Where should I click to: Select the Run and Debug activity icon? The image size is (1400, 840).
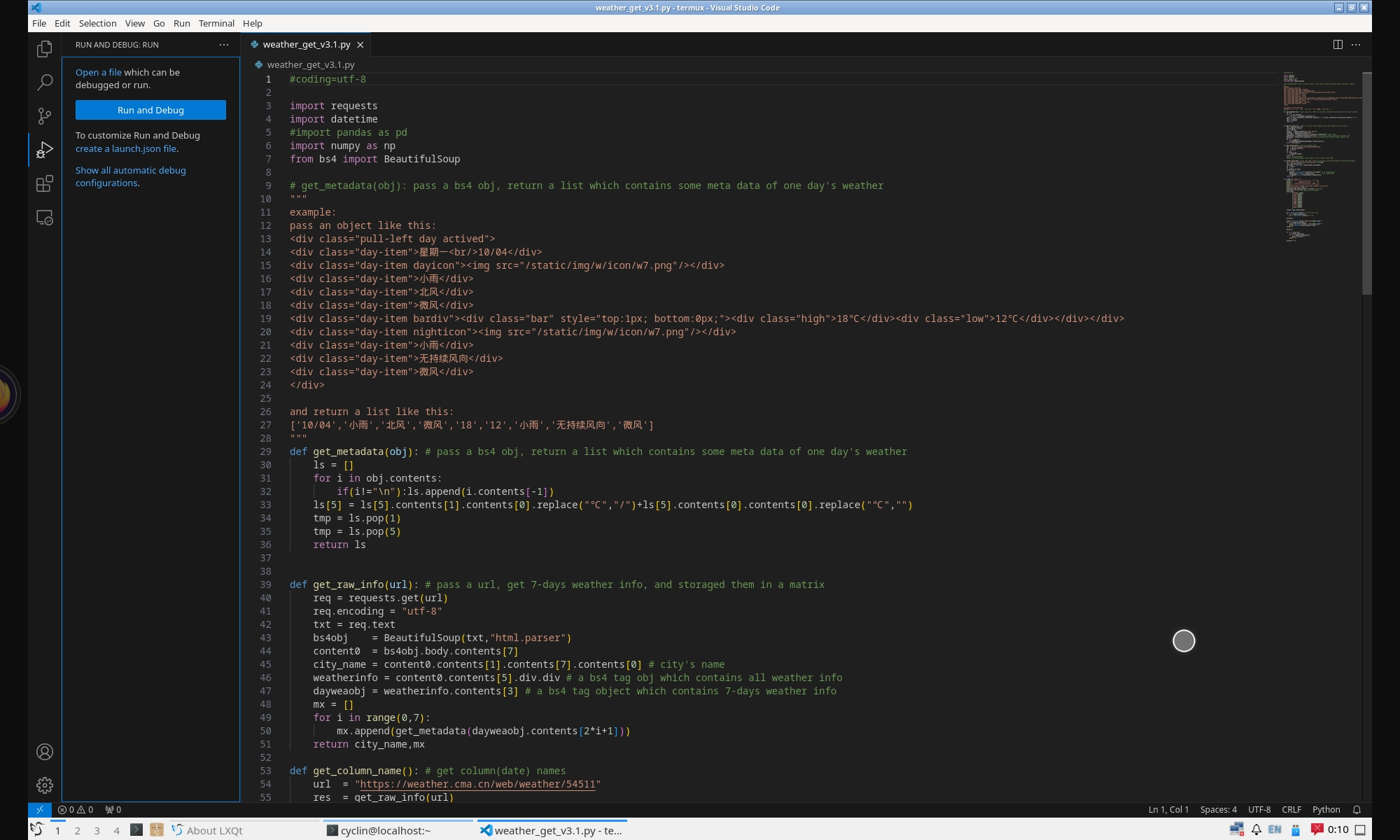[45, 150]
